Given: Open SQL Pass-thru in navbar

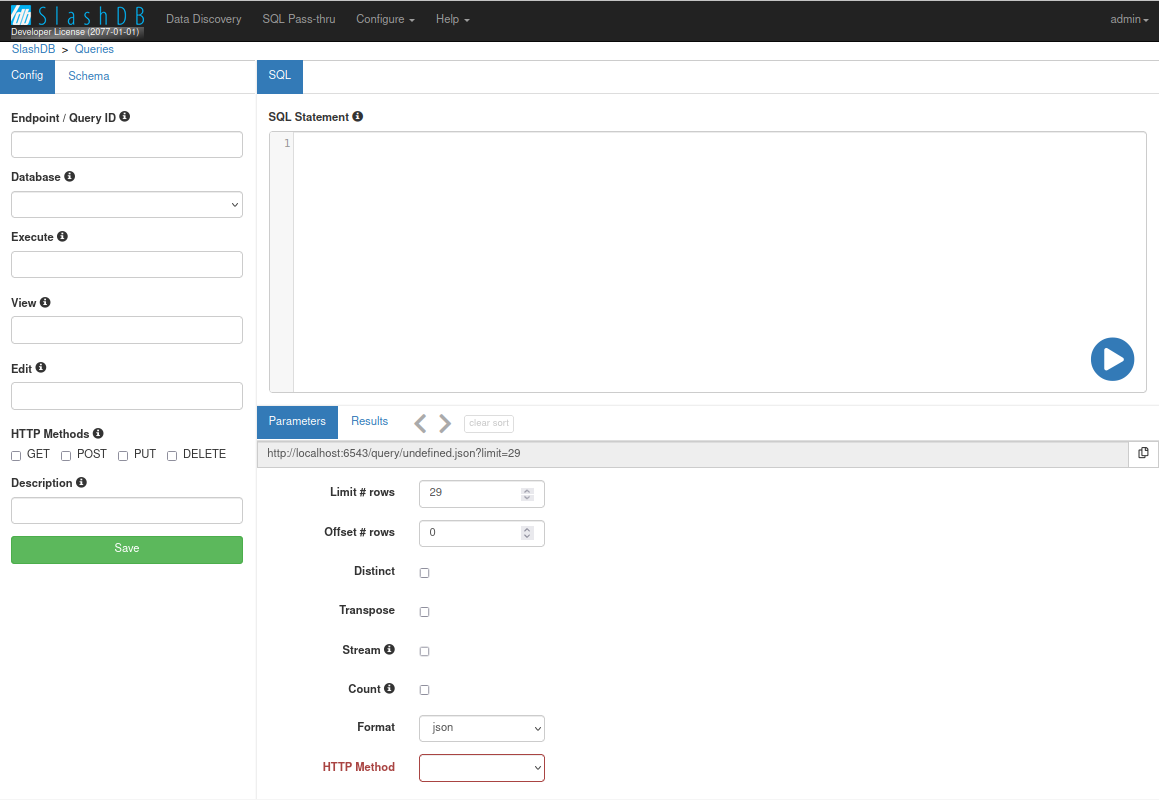Looking at the screenshot, I should pos(299,19).
